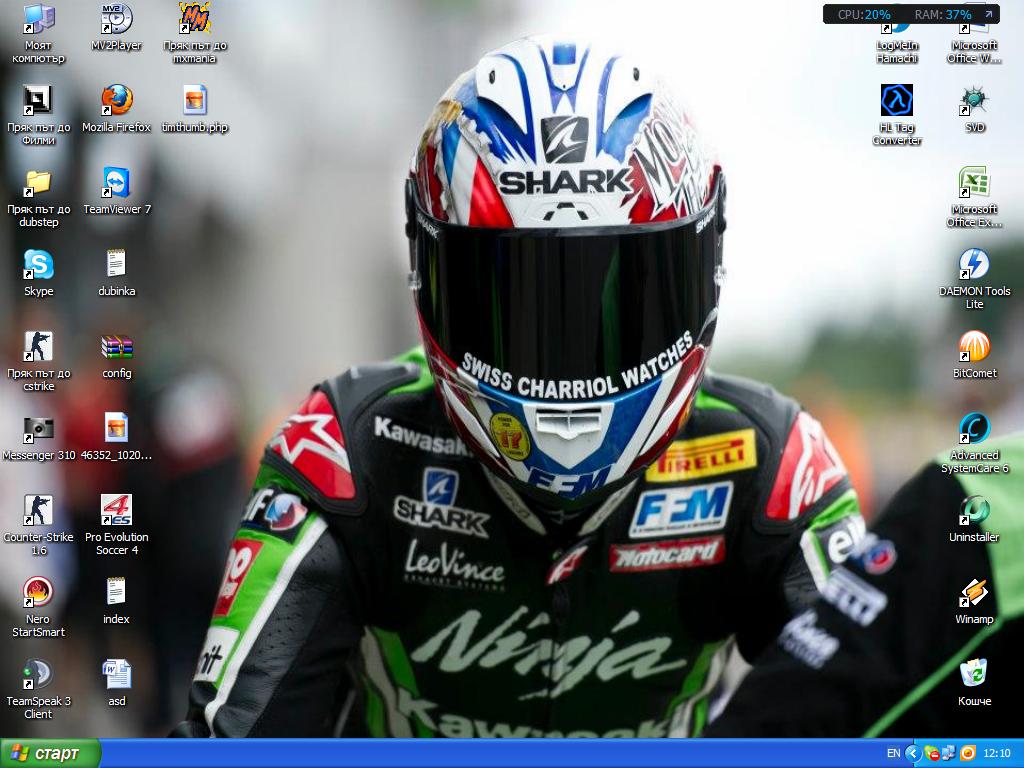Screen dimensions: 1024x768
Task: Select the Advanced SystemCare 6 icon
Action: [x=974, y=429]
